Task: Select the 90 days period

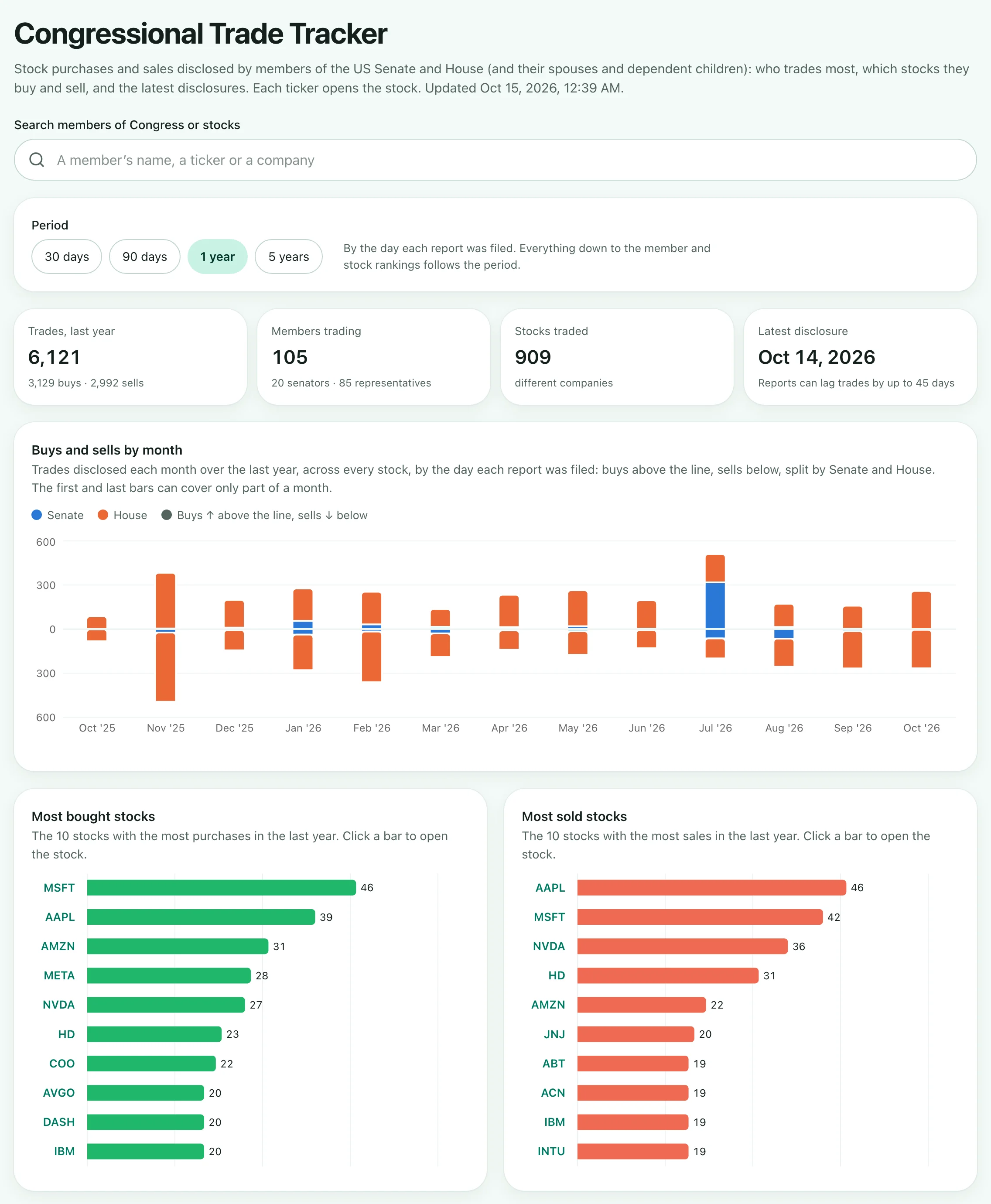Action: pos(144,257)
